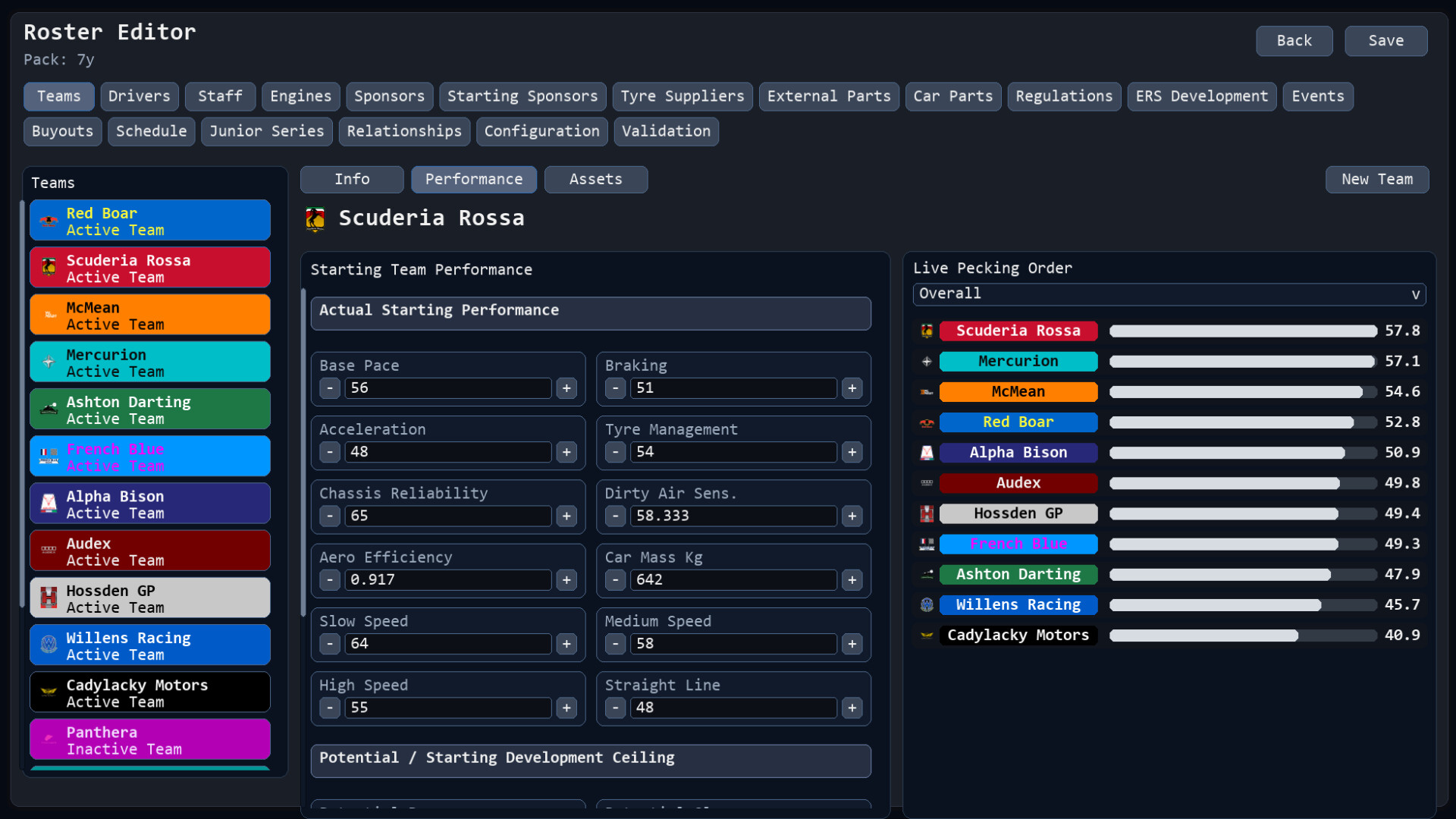1456x819 pixels.
Task: Click the McMean logo icon in the Teams list
Action: point(49,315)
